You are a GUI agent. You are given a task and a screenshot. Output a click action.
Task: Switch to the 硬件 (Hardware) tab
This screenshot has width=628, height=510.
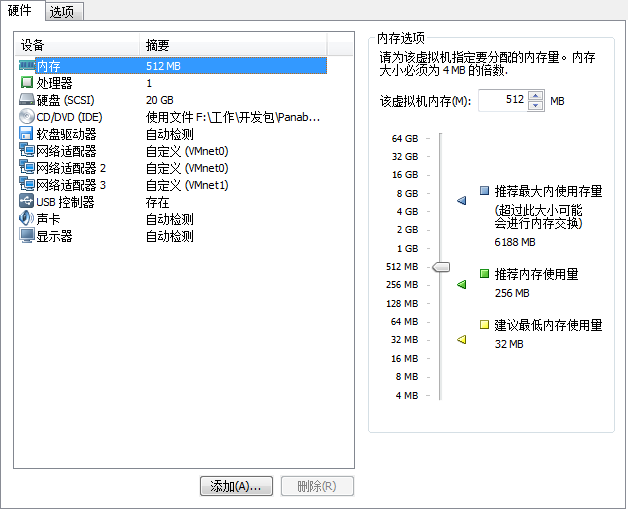click(20, 10)
